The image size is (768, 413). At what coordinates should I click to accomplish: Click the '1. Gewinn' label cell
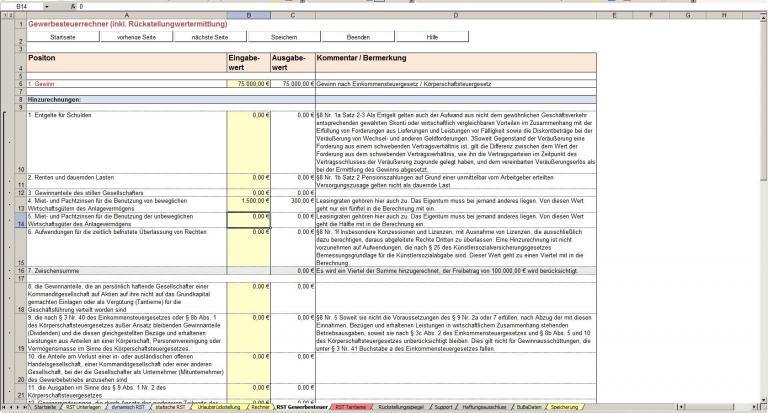(x=127, y=84)
